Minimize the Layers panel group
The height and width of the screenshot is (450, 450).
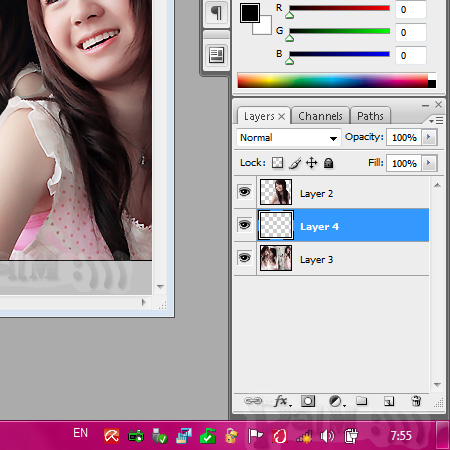click(x=425, y=105)
